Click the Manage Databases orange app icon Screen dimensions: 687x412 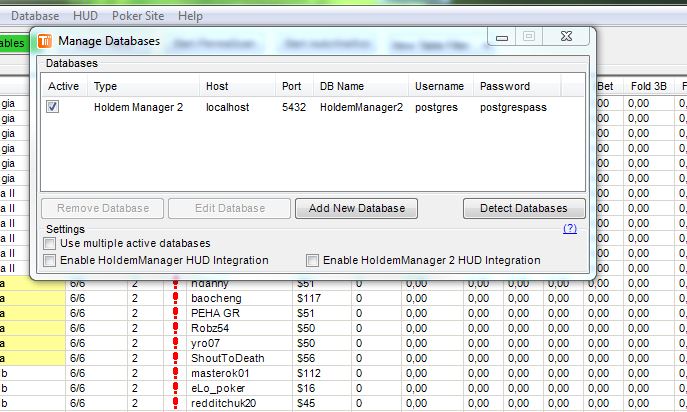click(45, 41)
